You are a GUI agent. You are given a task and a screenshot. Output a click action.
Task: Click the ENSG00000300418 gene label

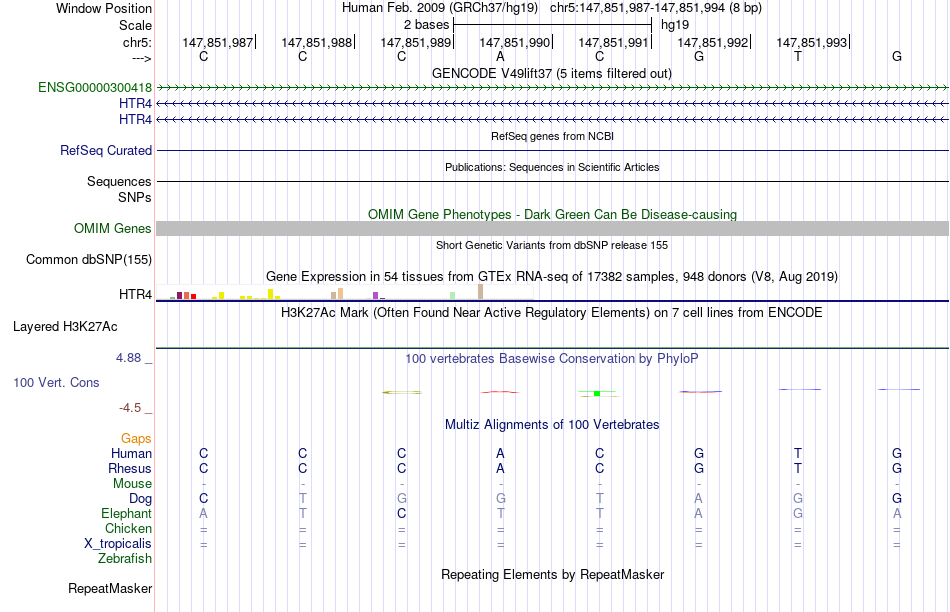tap(95, 87)
